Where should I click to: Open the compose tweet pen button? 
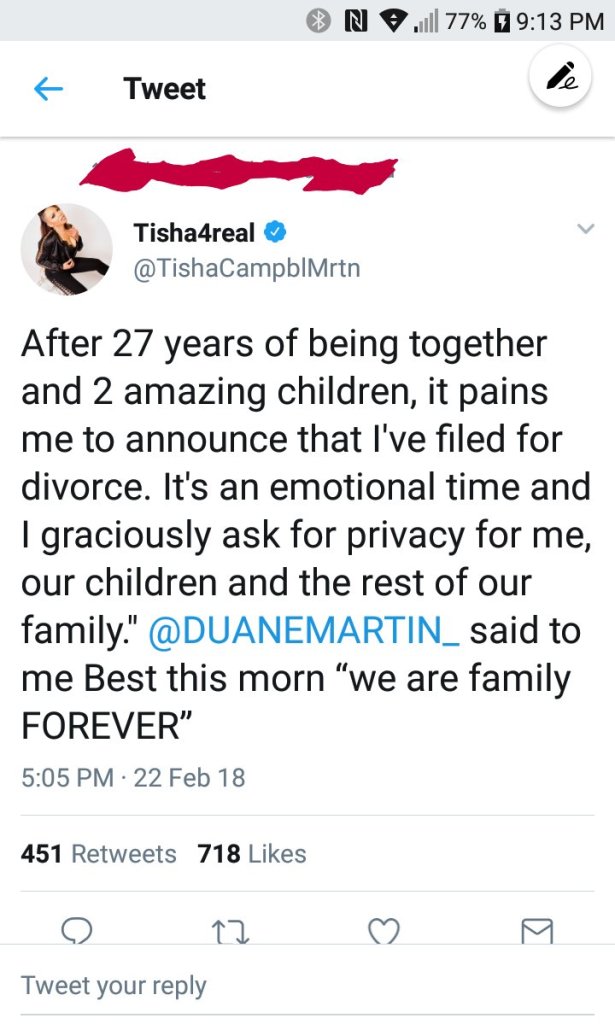559,78
